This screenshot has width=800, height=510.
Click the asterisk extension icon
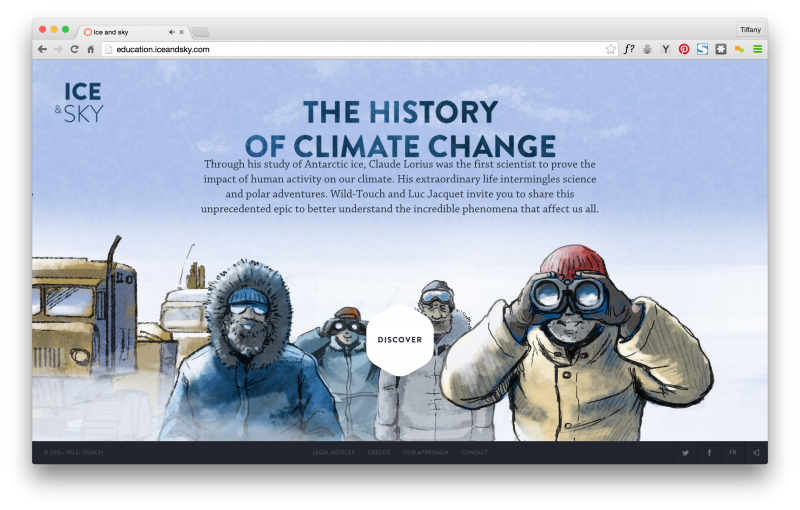tap(720, 49)
